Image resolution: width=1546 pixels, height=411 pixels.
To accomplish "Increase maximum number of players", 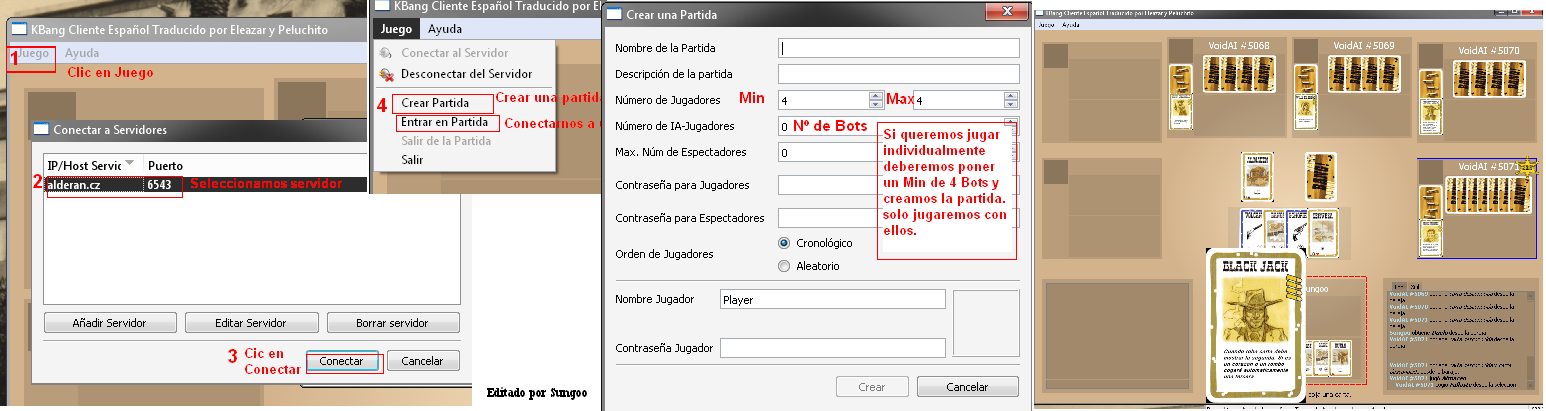I will (1013, 96).
